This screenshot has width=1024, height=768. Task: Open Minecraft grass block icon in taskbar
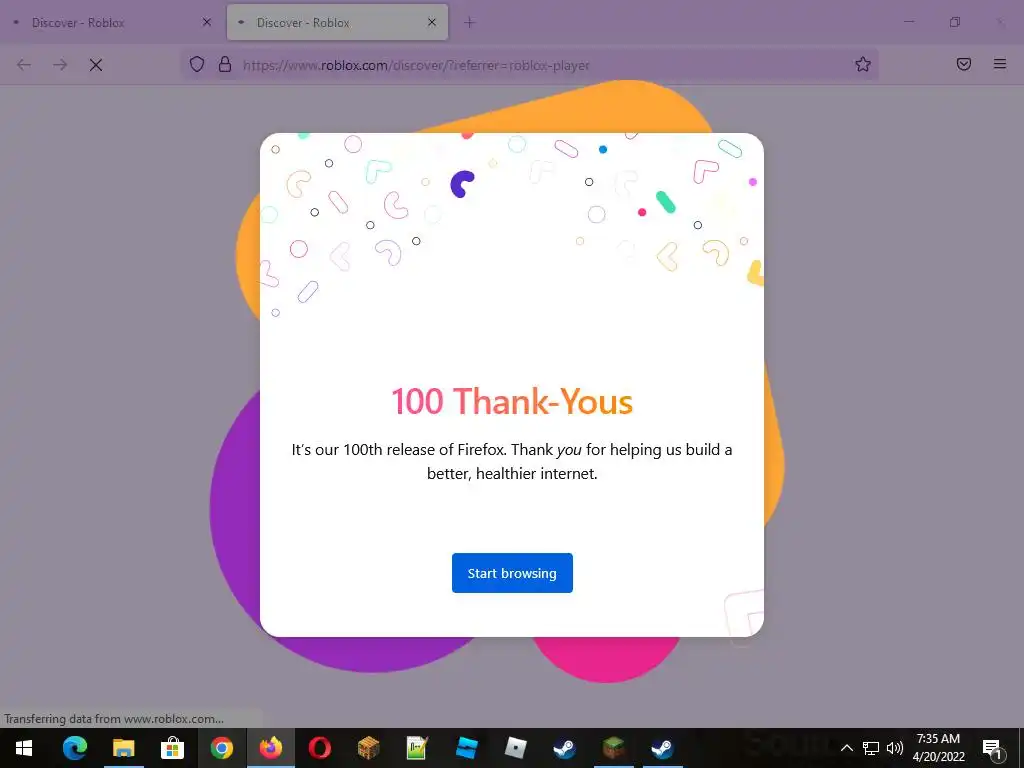(x=613, y=748)
